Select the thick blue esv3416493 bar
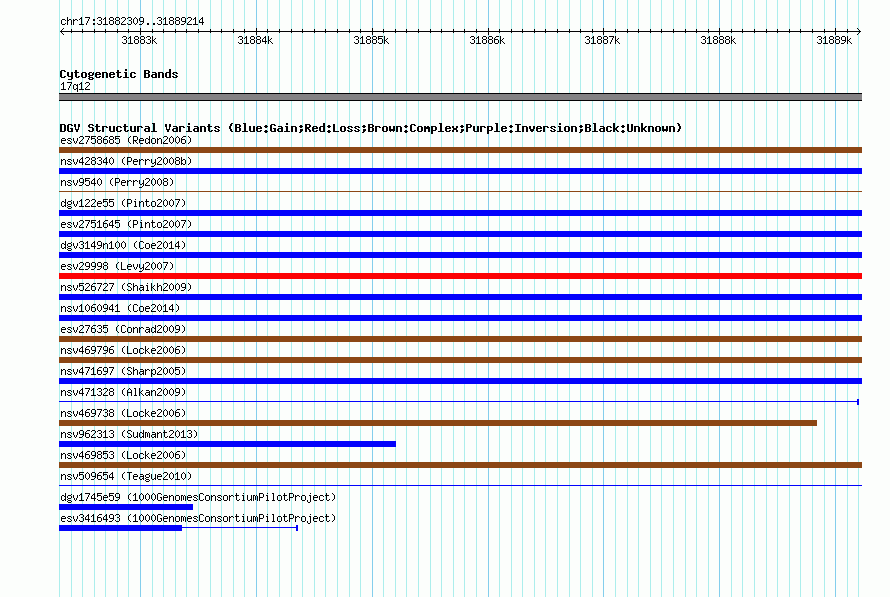Screen dimensions: 890x597 click(x=120, y=528)
